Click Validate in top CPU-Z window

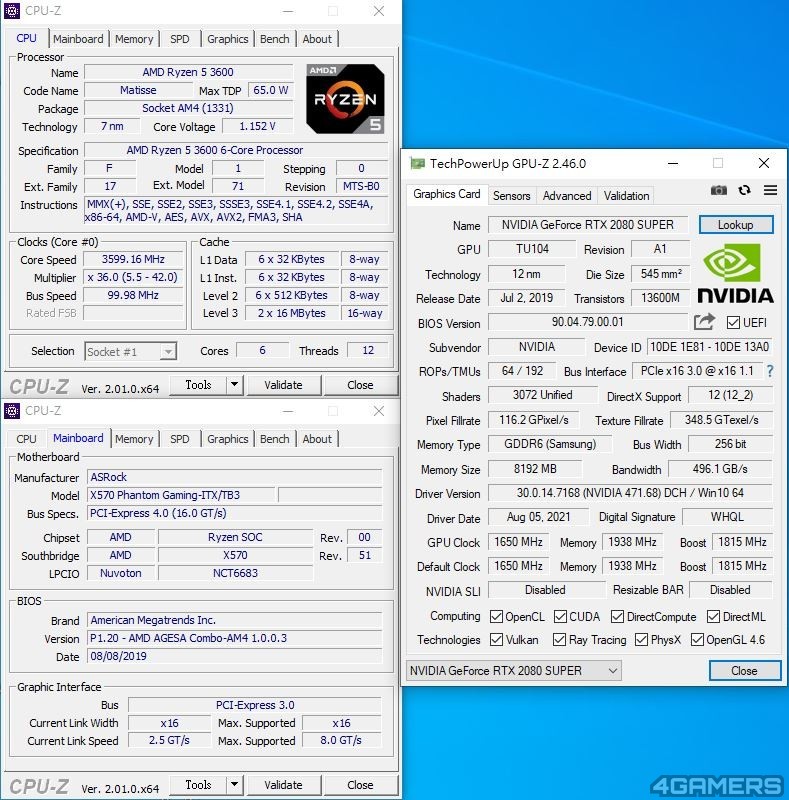click(283, 385)
